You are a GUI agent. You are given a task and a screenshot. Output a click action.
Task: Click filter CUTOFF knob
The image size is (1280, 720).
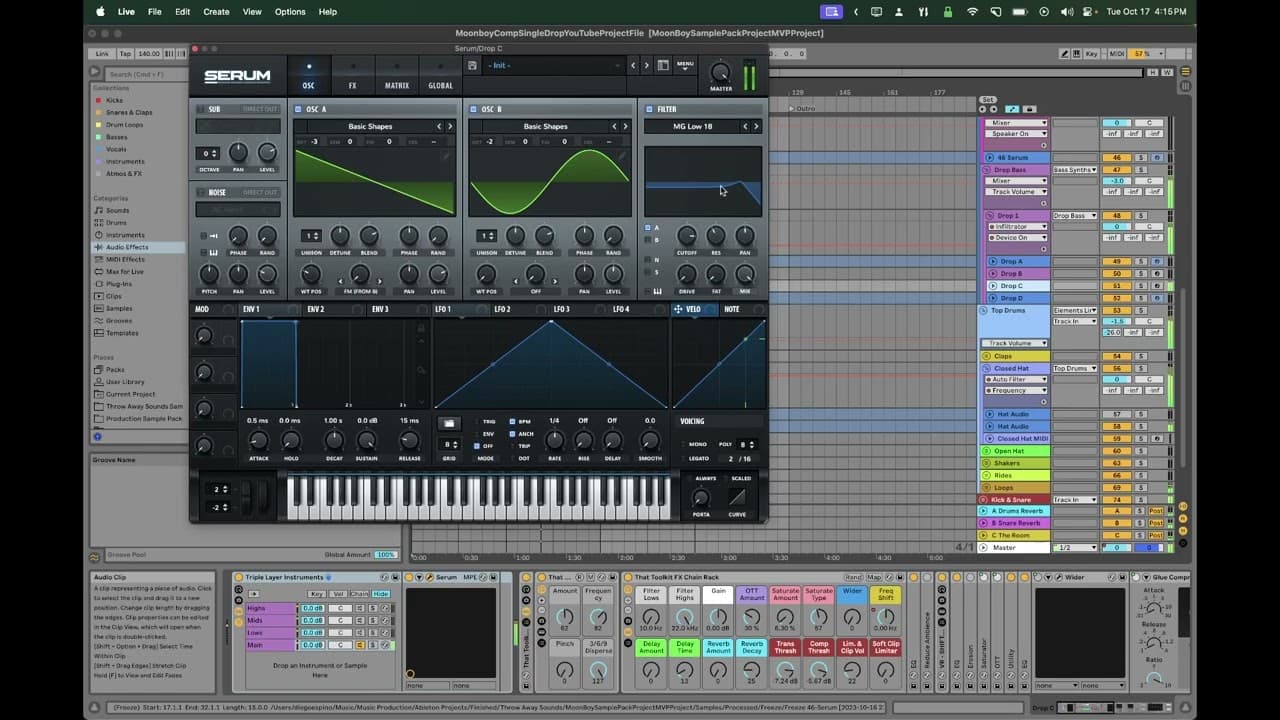point(686,236)
